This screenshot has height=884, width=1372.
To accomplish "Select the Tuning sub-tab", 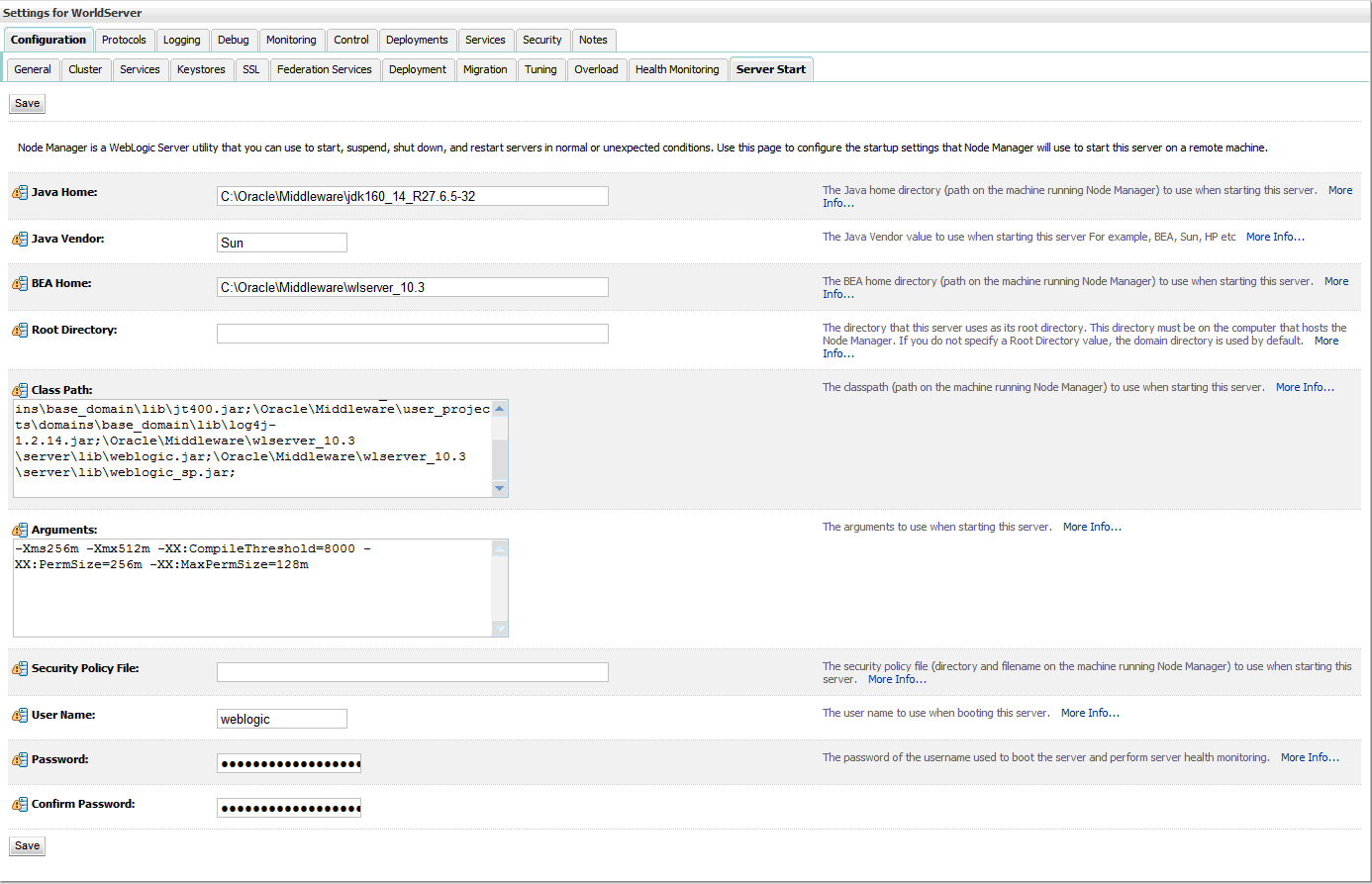I will (540, 69).
